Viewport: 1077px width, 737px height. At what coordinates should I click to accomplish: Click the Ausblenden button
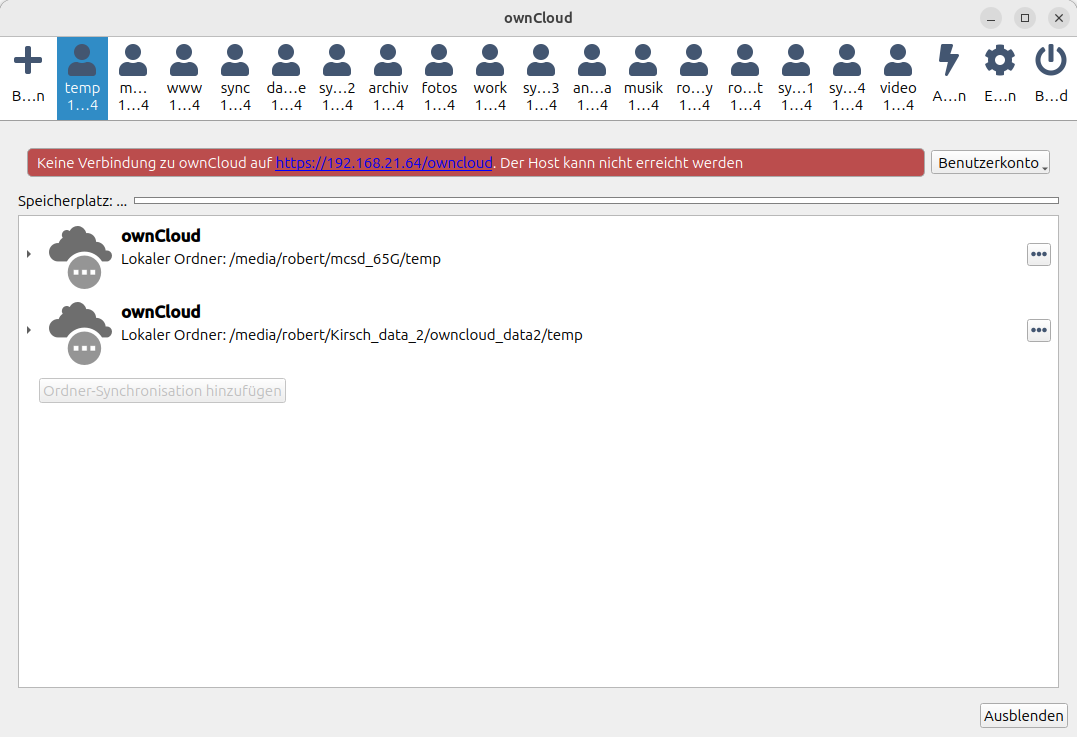click(1024, 716)
